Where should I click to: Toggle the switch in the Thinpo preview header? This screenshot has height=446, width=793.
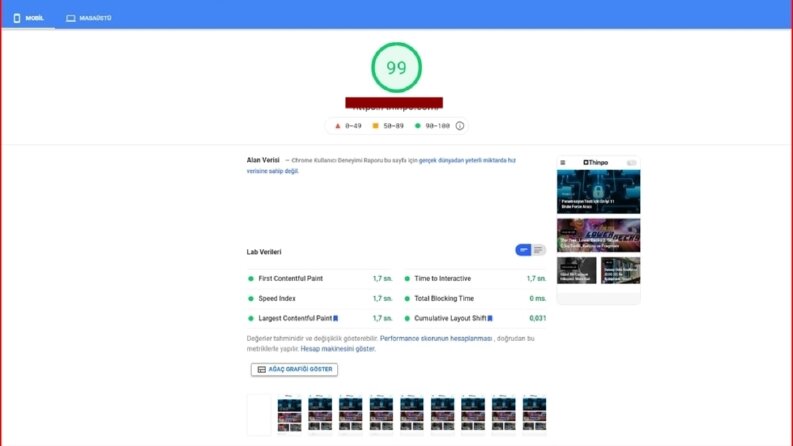[631, 163]
